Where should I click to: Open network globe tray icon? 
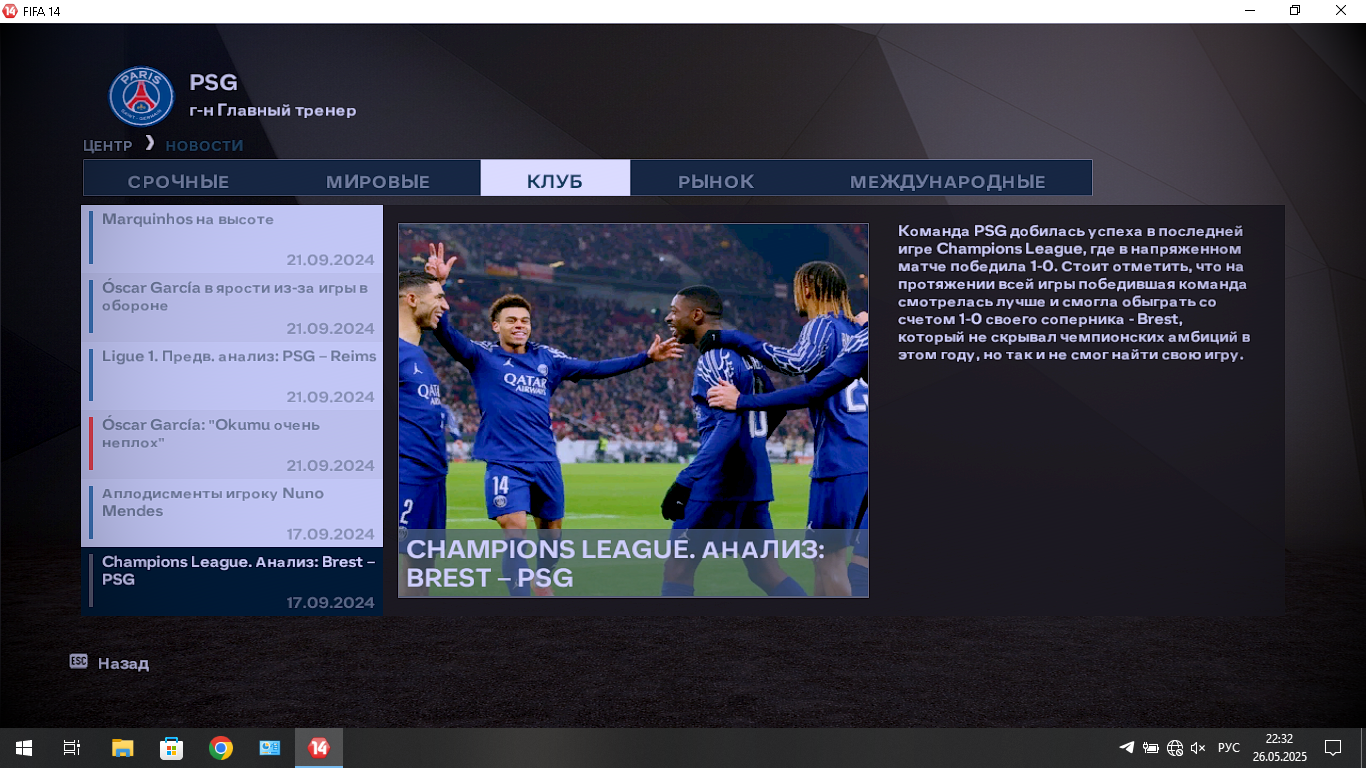pos(1175,748)
